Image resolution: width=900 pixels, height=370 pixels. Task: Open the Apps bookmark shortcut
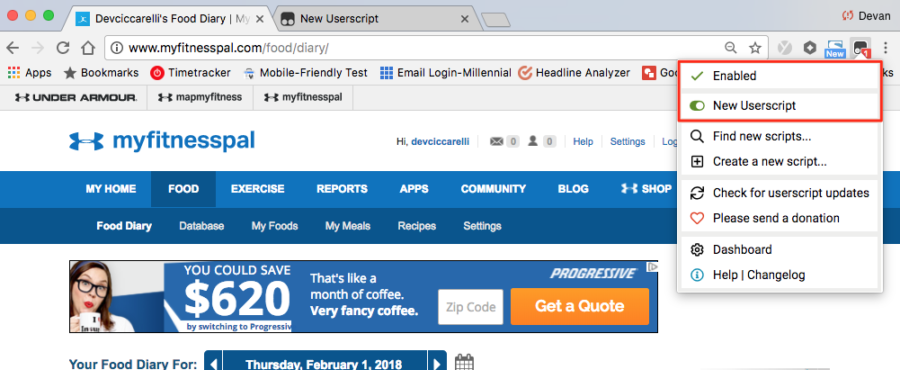point(29,73)
